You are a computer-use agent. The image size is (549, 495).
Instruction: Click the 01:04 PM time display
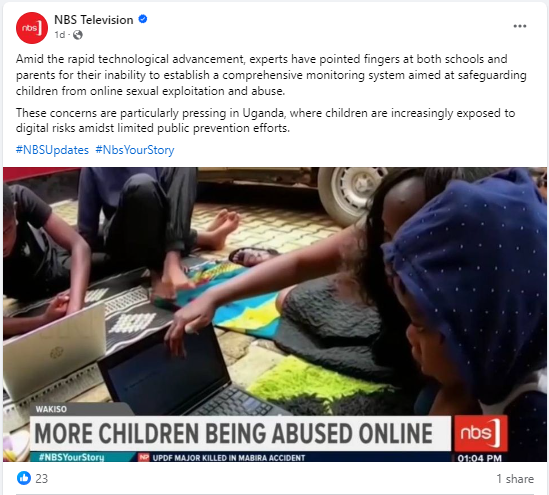coord(479,458)
